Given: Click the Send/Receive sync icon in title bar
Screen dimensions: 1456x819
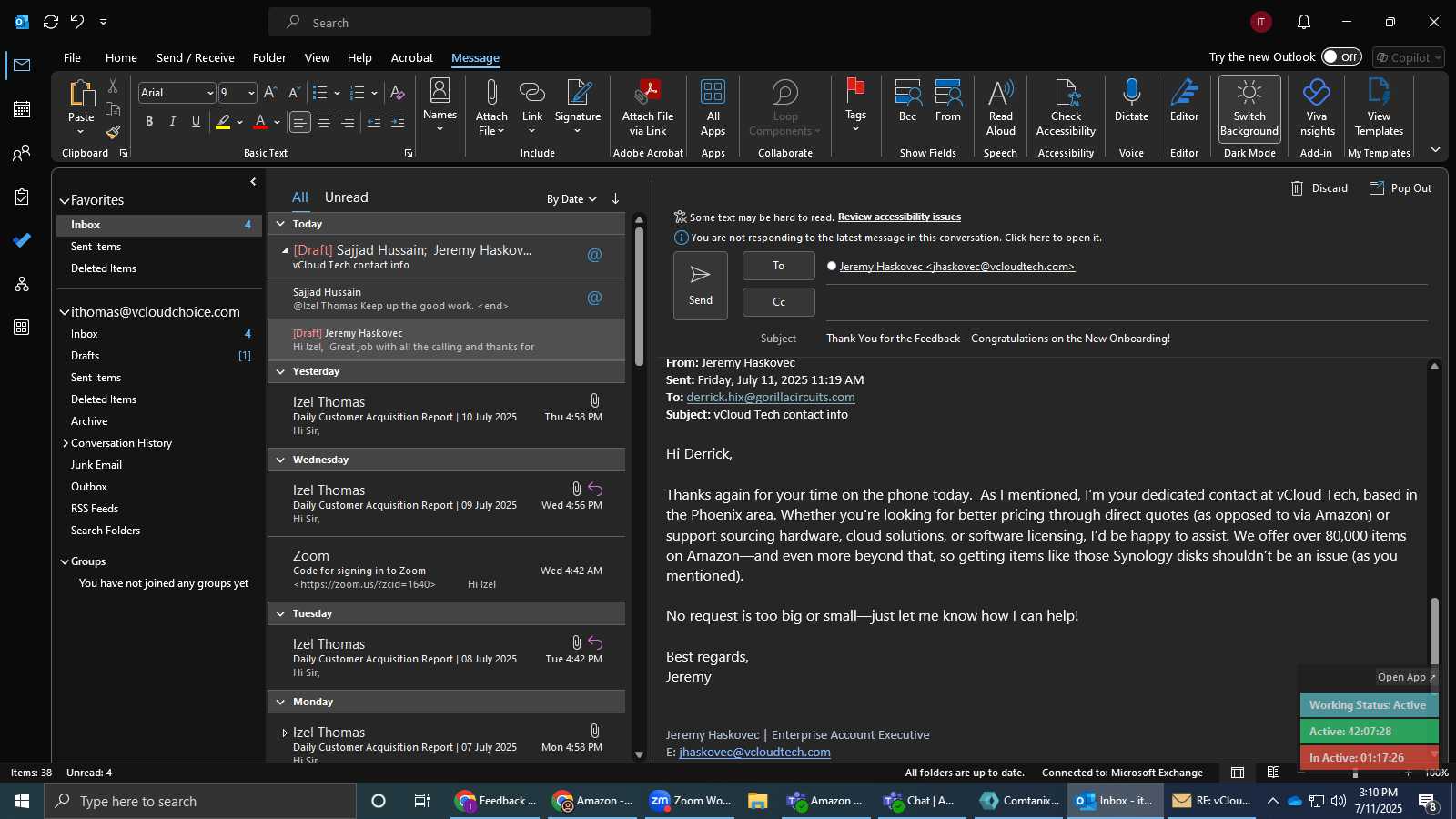Looking at the screenshot, I should click(51, 22).
